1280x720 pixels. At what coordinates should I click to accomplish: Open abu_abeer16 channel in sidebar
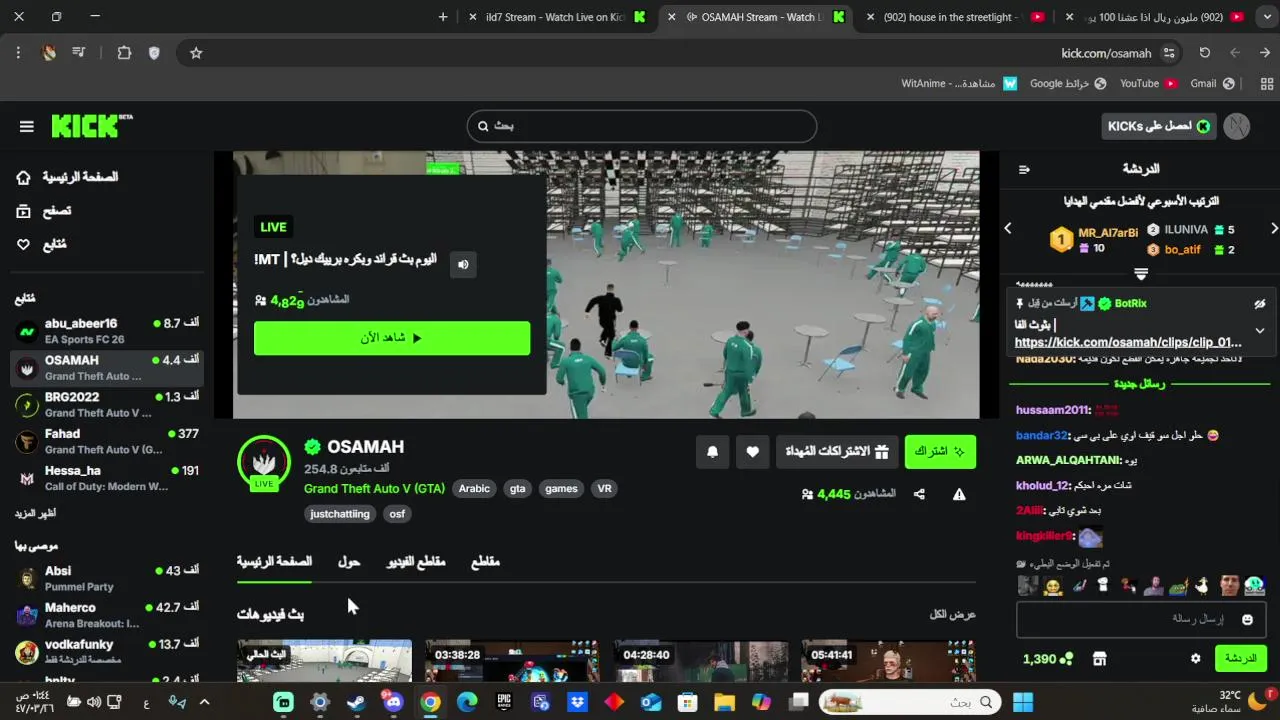coord(107,332)
